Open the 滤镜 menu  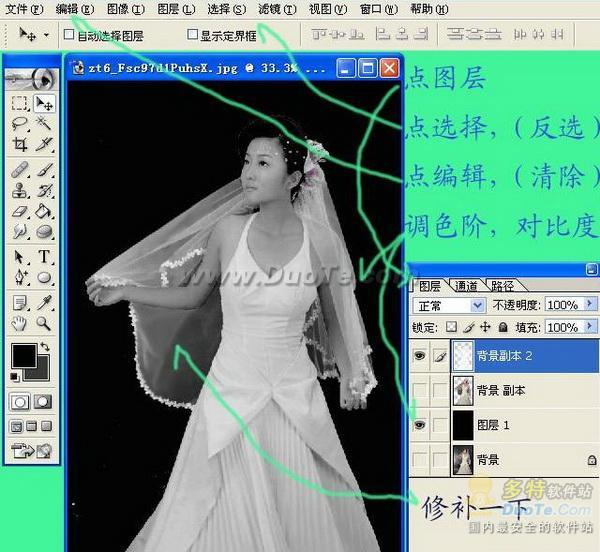[x=277, y=9]
